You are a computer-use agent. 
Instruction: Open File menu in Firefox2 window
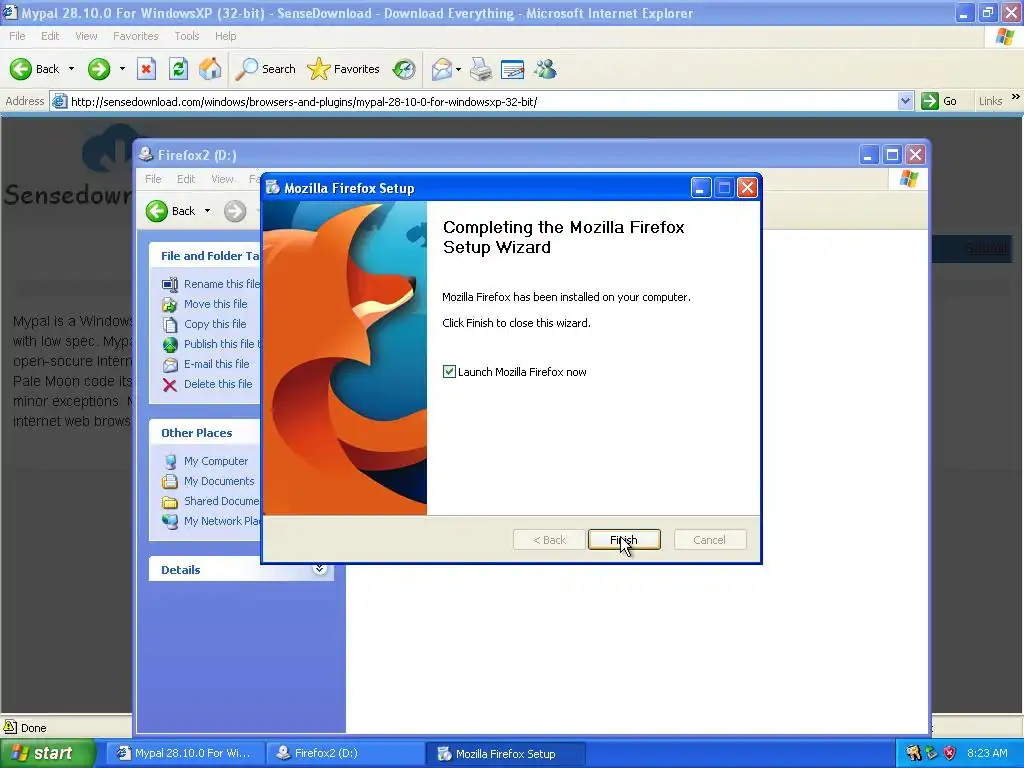tap(153, 179)
